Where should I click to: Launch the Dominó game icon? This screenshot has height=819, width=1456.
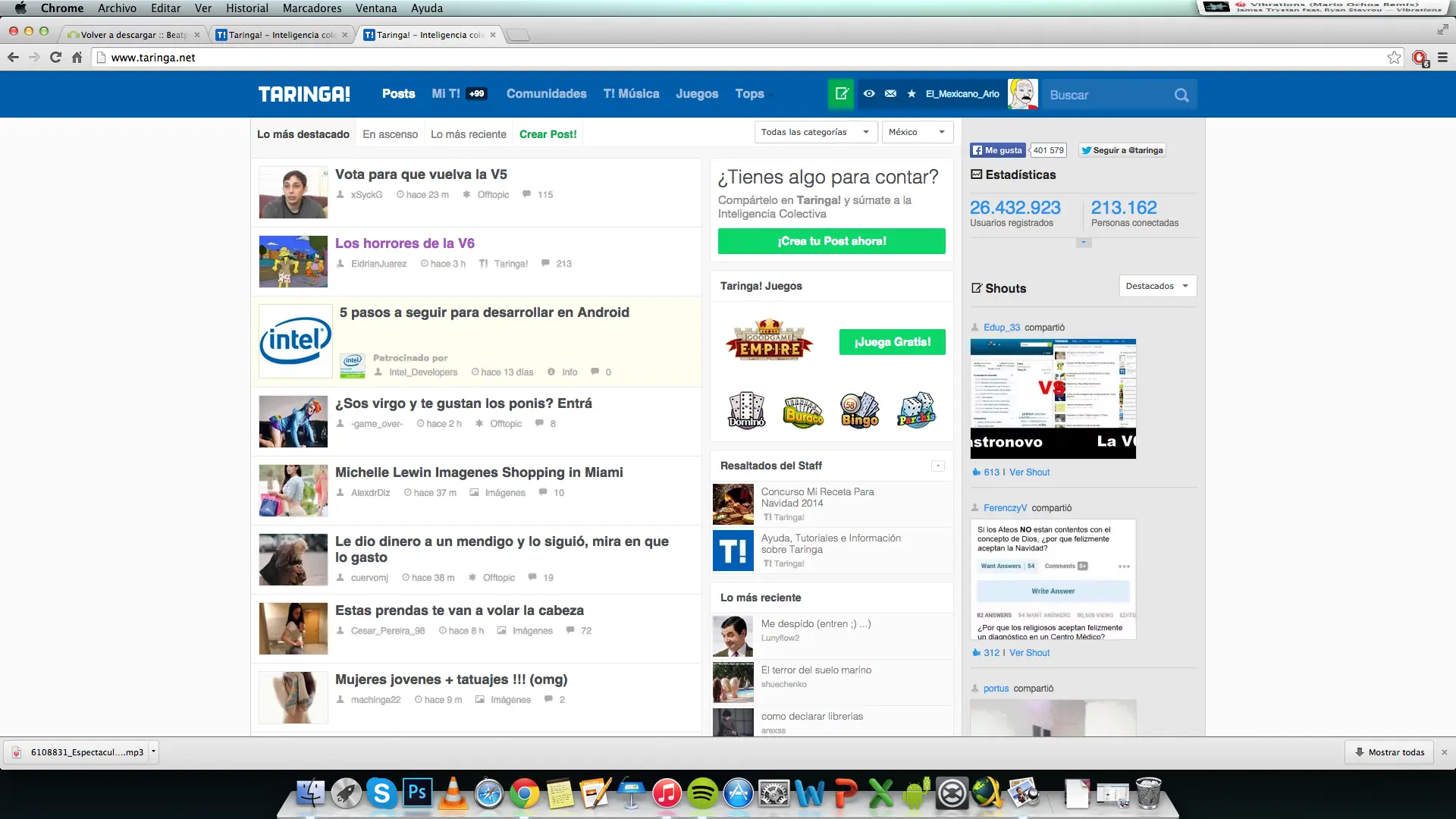pos(747,410)
